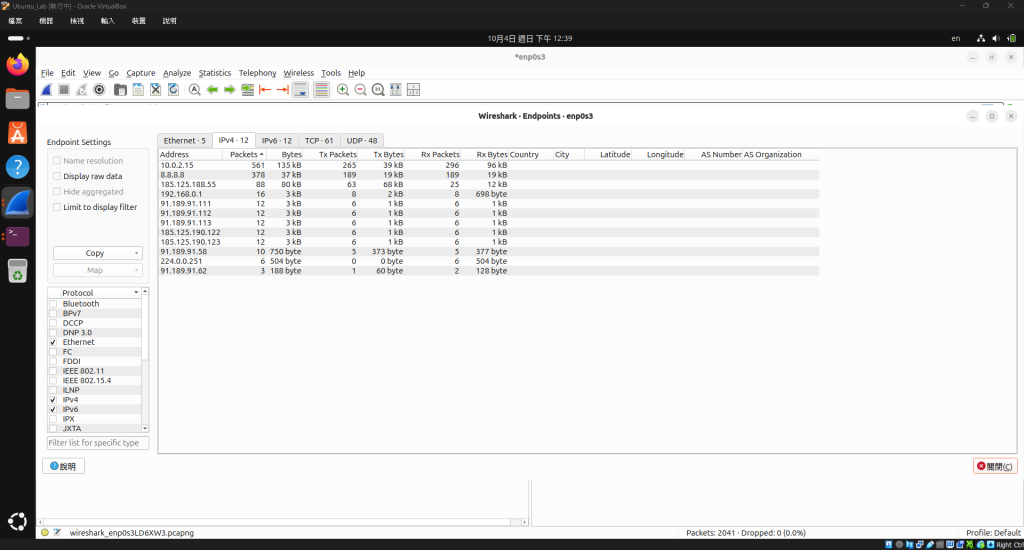
Task: Open a capture file via folder icon
Action: (x=120, y=89)
